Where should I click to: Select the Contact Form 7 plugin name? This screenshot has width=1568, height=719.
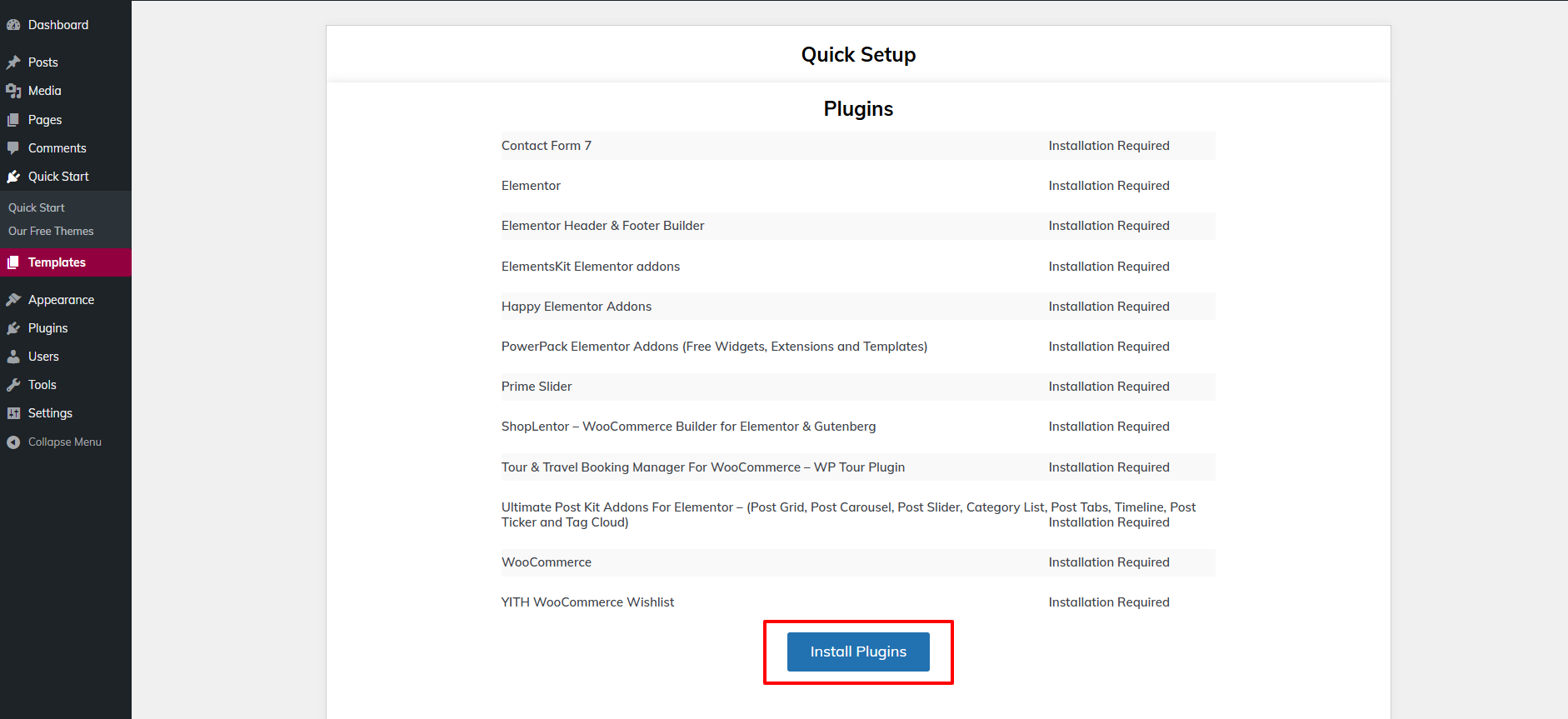547,146
